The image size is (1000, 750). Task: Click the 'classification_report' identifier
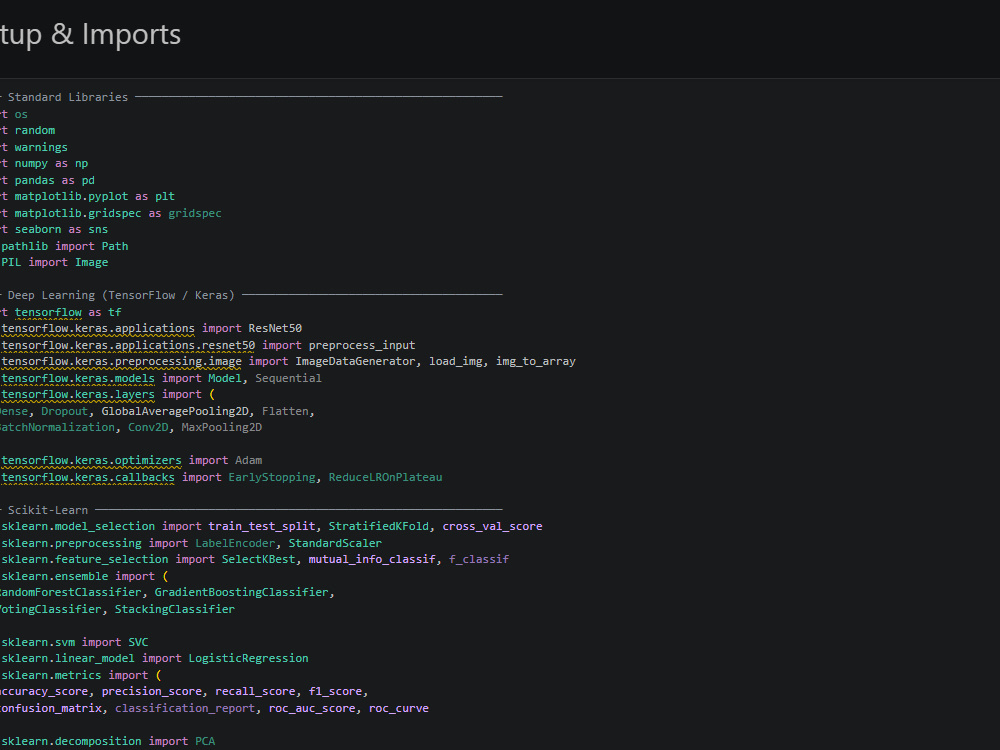point(185,709)
